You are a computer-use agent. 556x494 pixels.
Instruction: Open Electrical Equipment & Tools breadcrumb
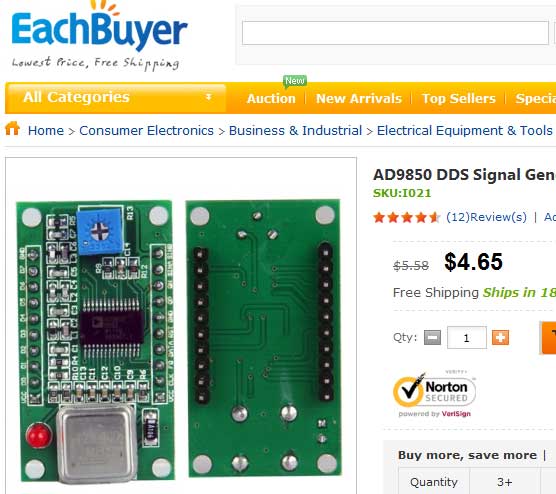[465, 131]
